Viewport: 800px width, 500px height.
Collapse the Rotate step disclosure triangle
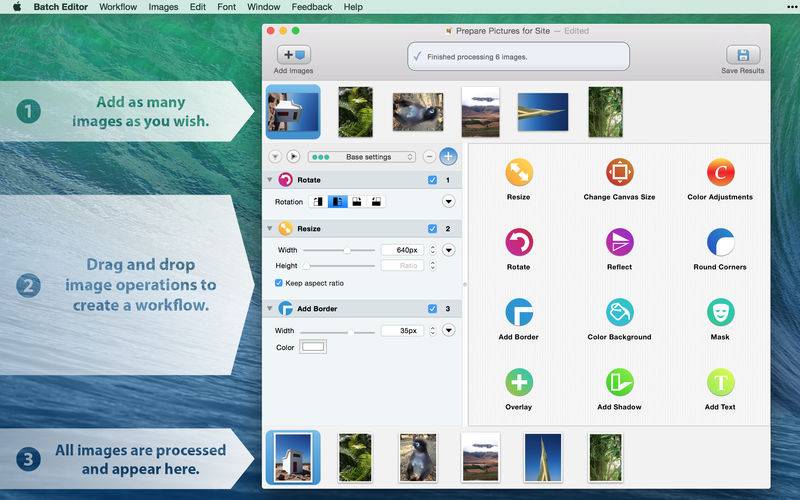pos(269,180)
